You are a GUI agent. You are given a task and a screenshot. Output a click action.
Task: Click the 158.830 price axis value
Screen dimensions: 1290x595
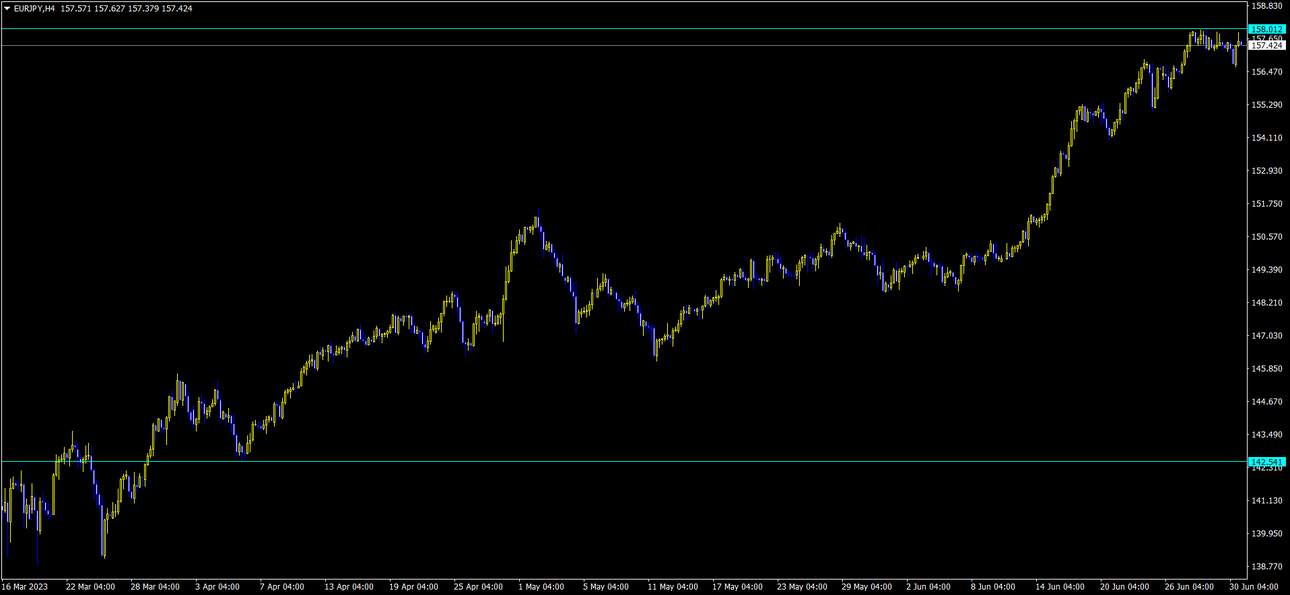1267,6
